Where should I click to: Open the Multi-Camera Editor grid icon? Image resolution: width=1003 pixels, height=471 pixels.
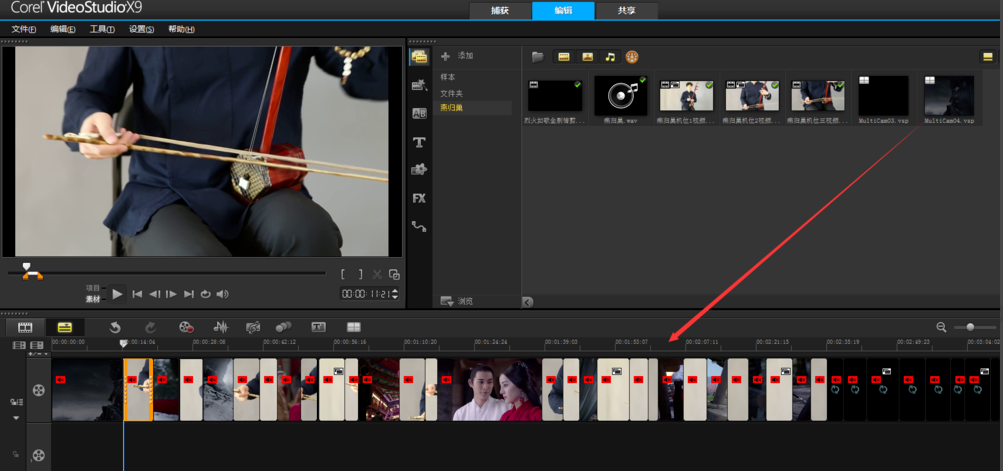[x=353, y=327]
